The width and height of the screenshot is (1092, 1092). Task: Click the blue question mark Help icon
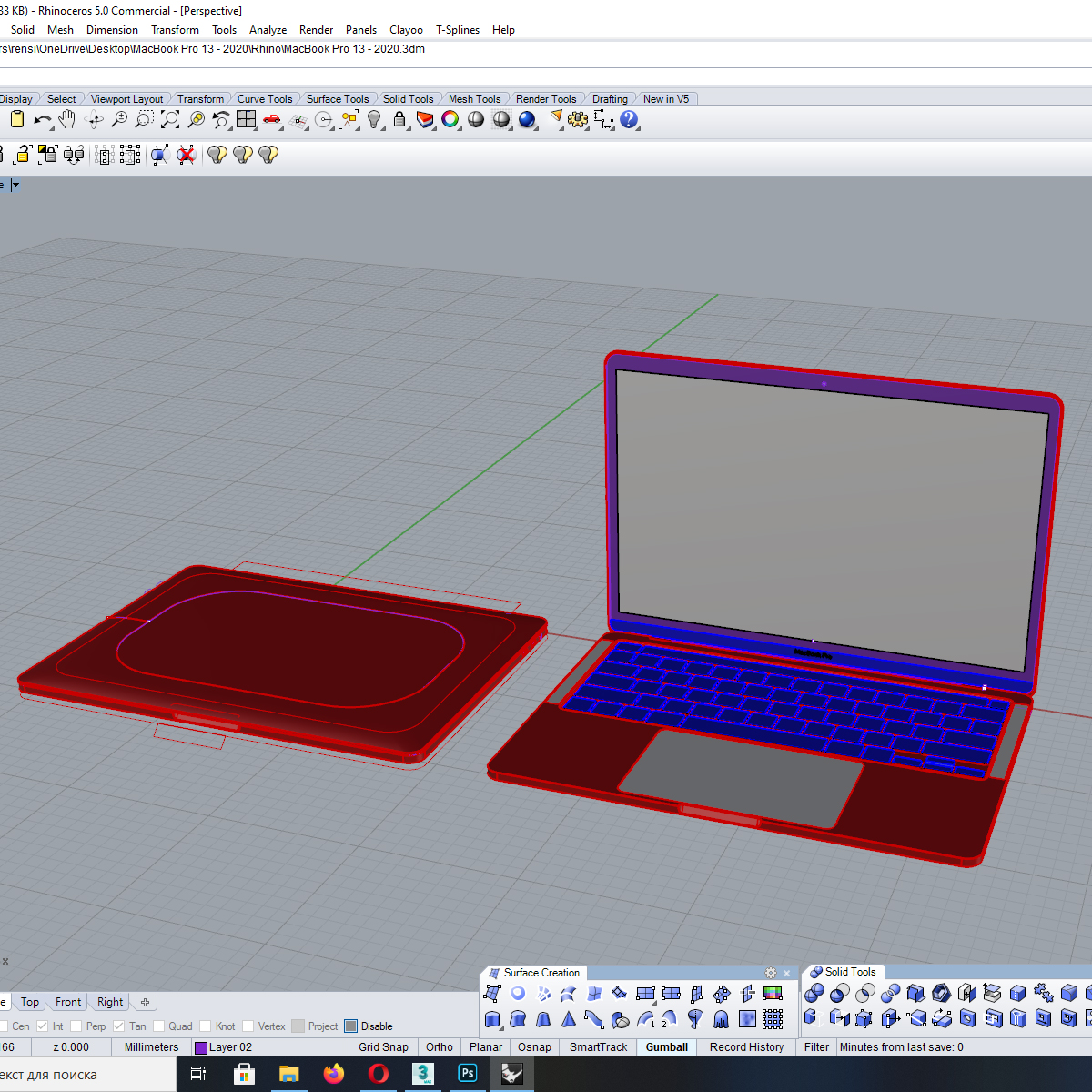point(629,120)
